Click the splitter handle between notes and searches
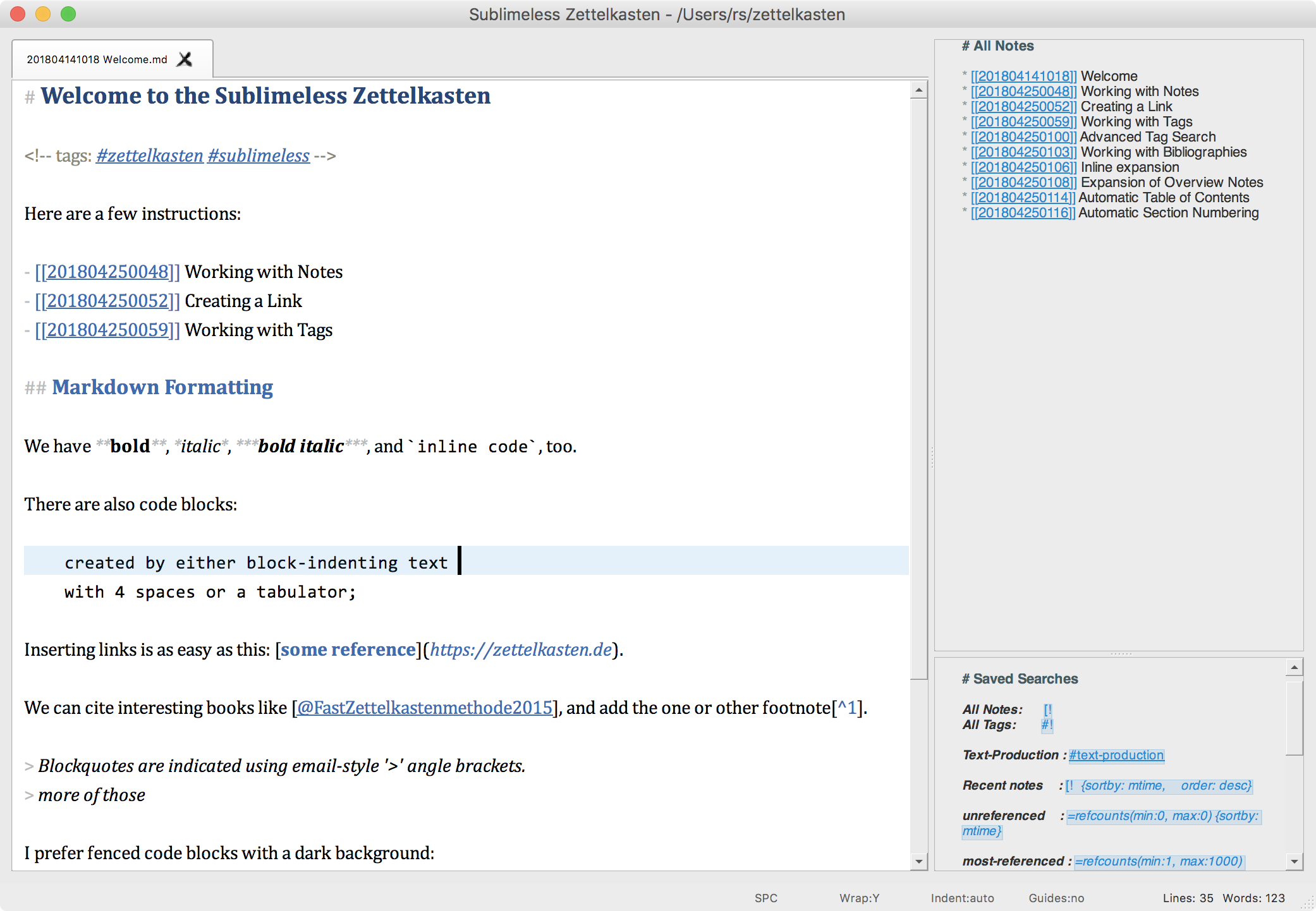 (x=1121, y=654)
